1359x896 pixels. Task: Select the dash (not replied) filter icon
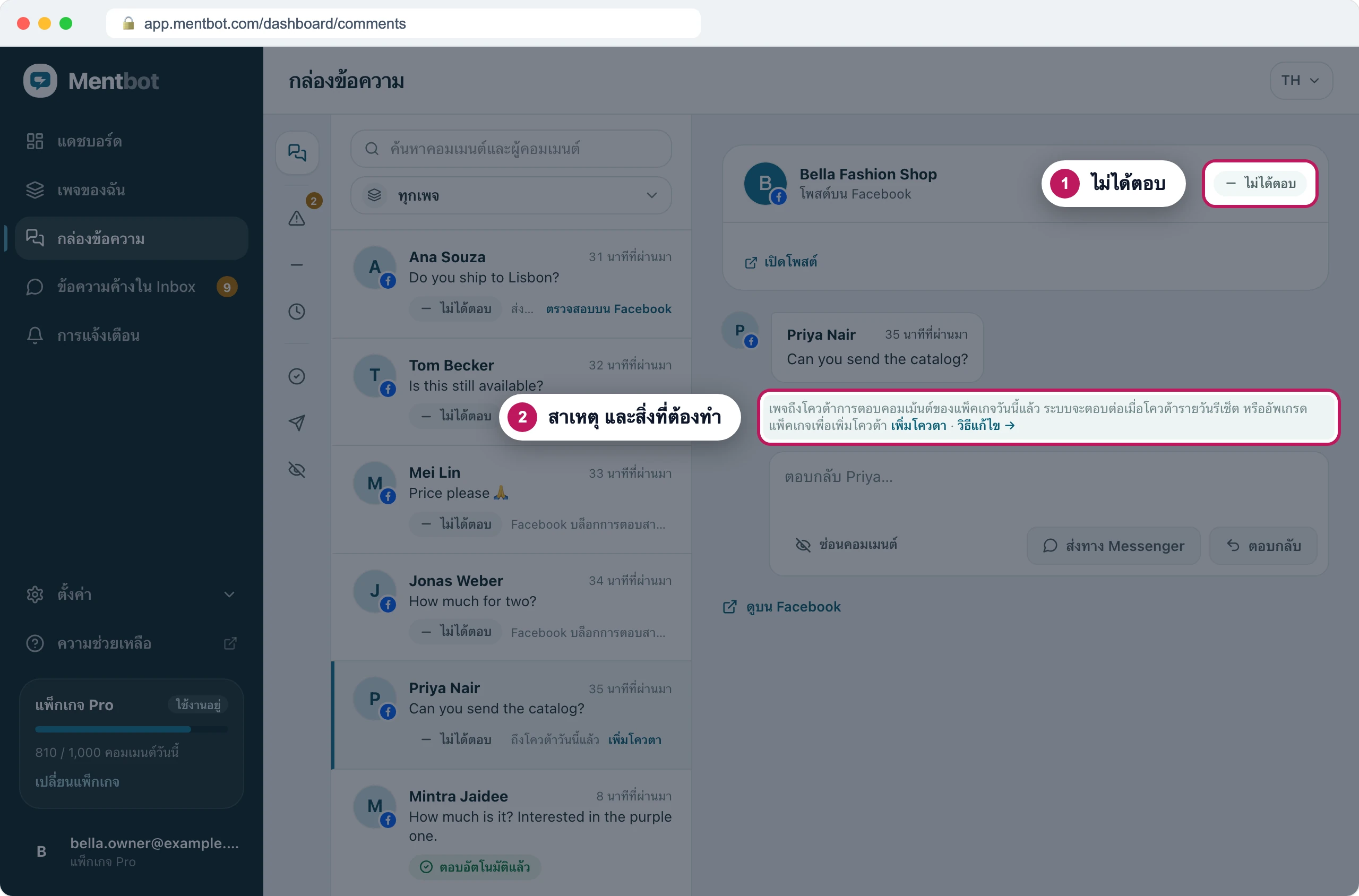[297, 264]
